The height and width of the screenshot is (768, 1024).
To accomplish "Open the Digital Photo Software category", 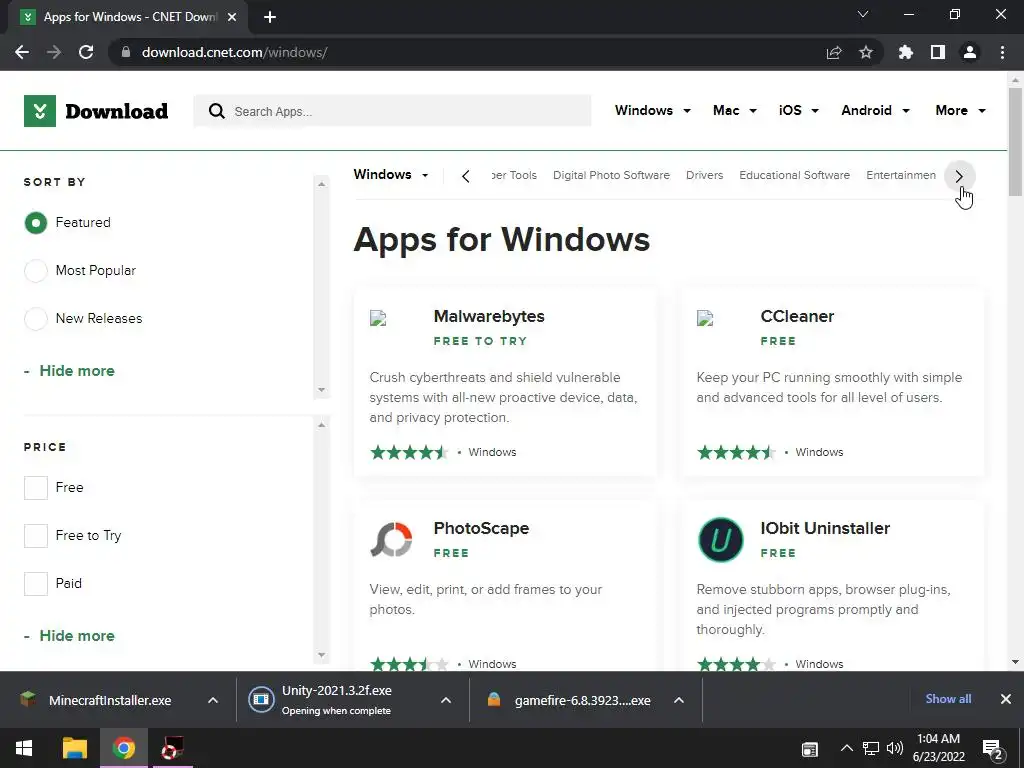I will click(611, 175).
